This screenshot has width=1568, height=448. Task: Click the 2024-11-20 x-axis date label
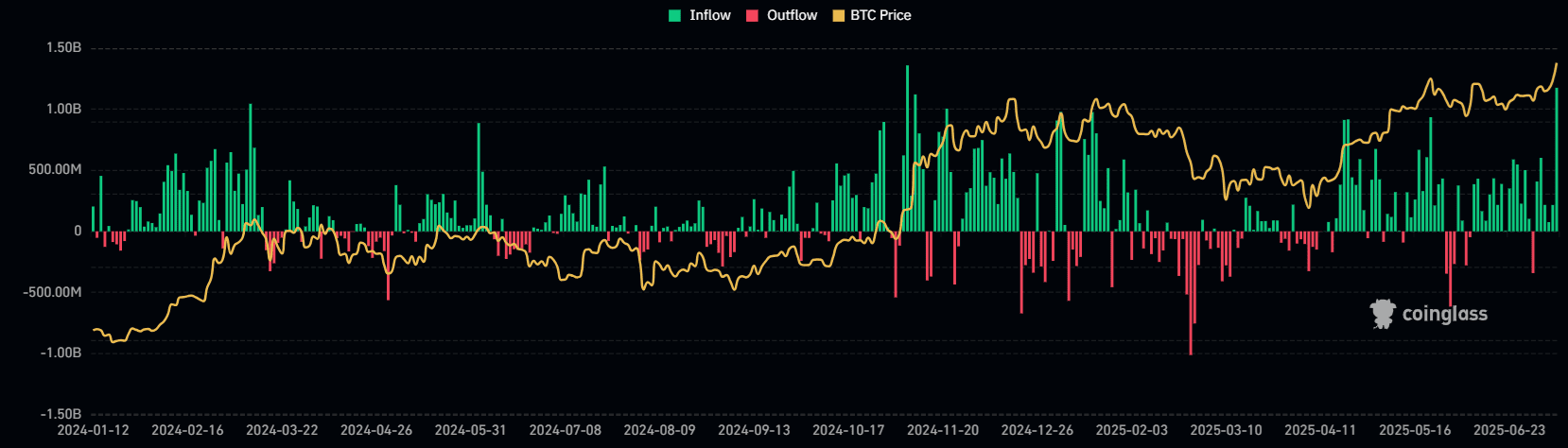943,430
